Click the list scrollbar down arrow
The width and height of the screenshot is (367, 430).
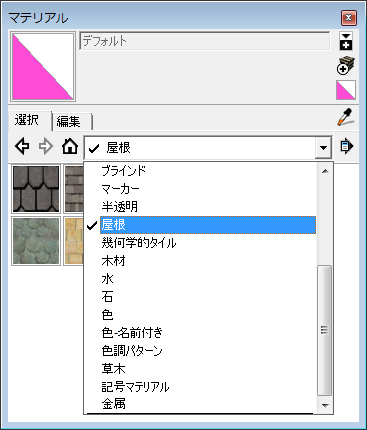[x=325, y=405]
